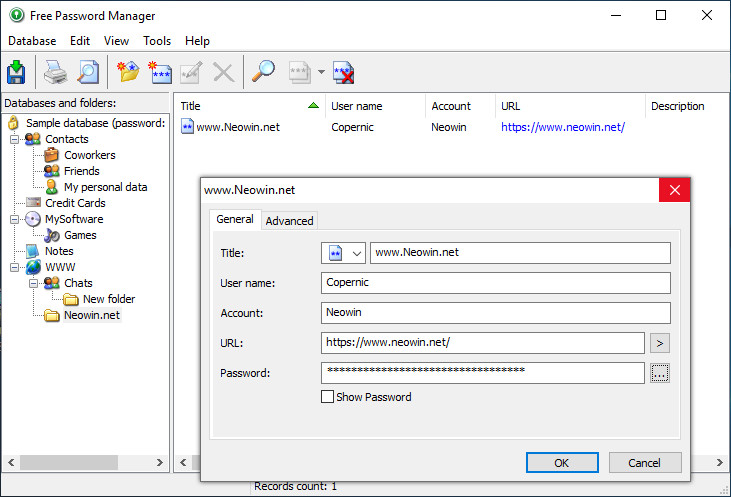This screenshot has width=731, height=497.
Task: Click the Print toolbar icon
Action: (54, 72)
